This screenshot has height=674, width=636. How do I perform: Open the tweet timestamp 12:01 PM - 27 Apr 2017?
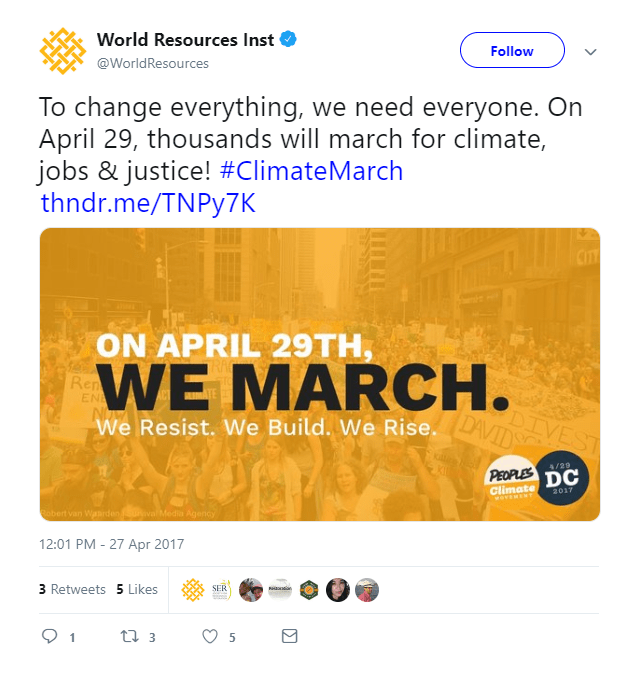click(x=112, y=545)
